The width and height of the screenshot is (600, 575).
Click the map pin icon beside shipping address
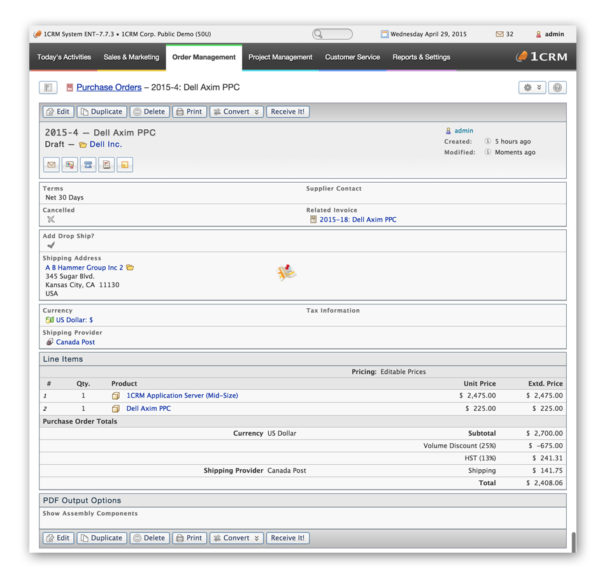tap(287, 272)
